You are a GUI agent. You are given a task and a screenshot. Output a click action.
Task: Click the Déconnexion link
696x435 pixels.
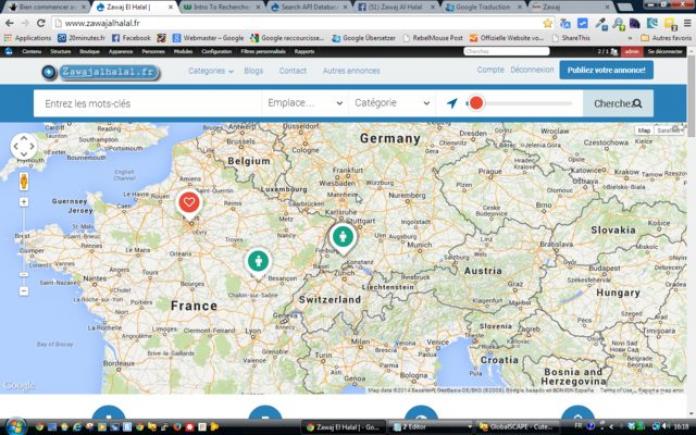tap(532, 70)
